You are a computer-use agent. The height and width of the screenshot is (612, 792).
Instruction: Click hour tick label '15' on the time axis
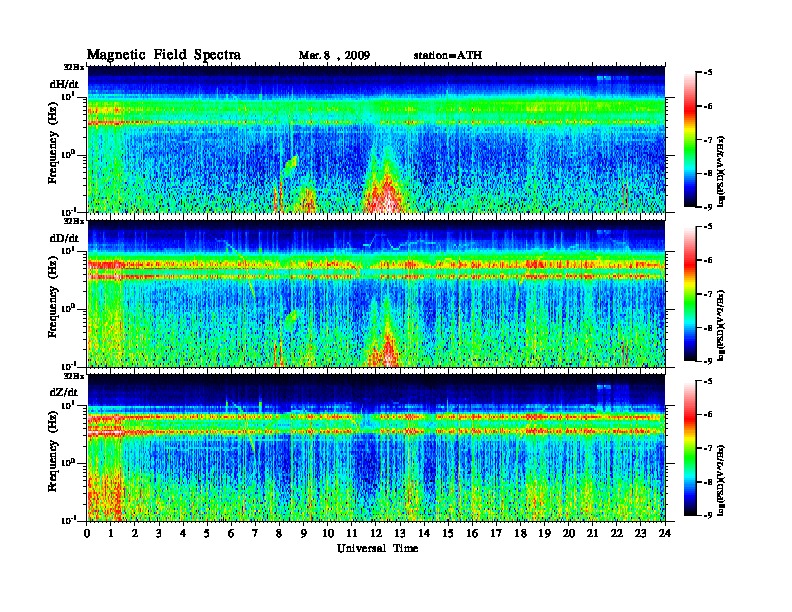448,534
